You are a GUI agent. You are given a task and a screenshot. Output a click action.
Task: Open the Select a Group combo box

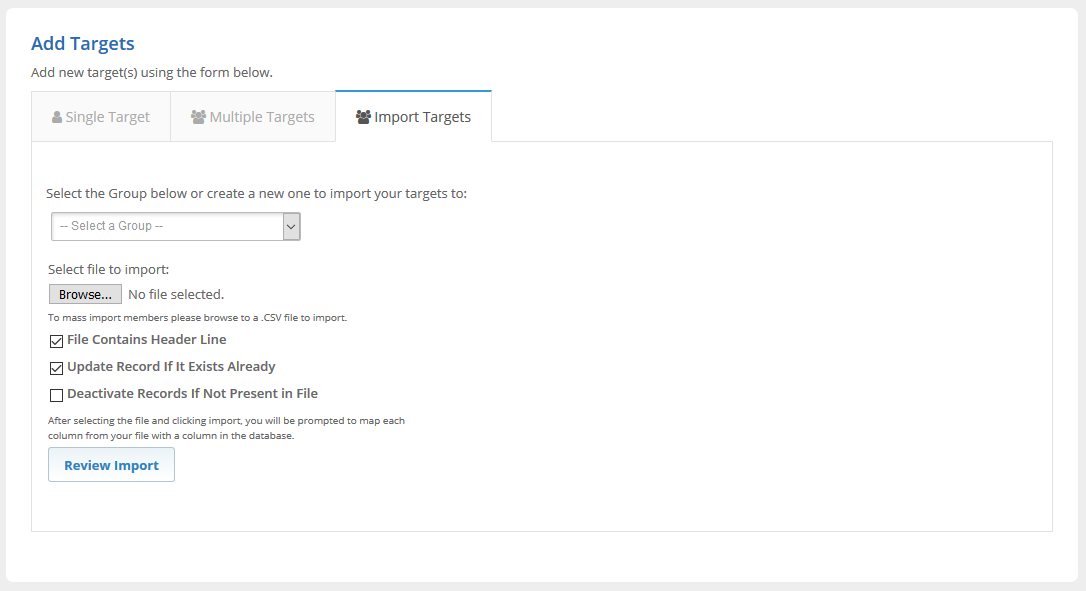pos(167,227)
